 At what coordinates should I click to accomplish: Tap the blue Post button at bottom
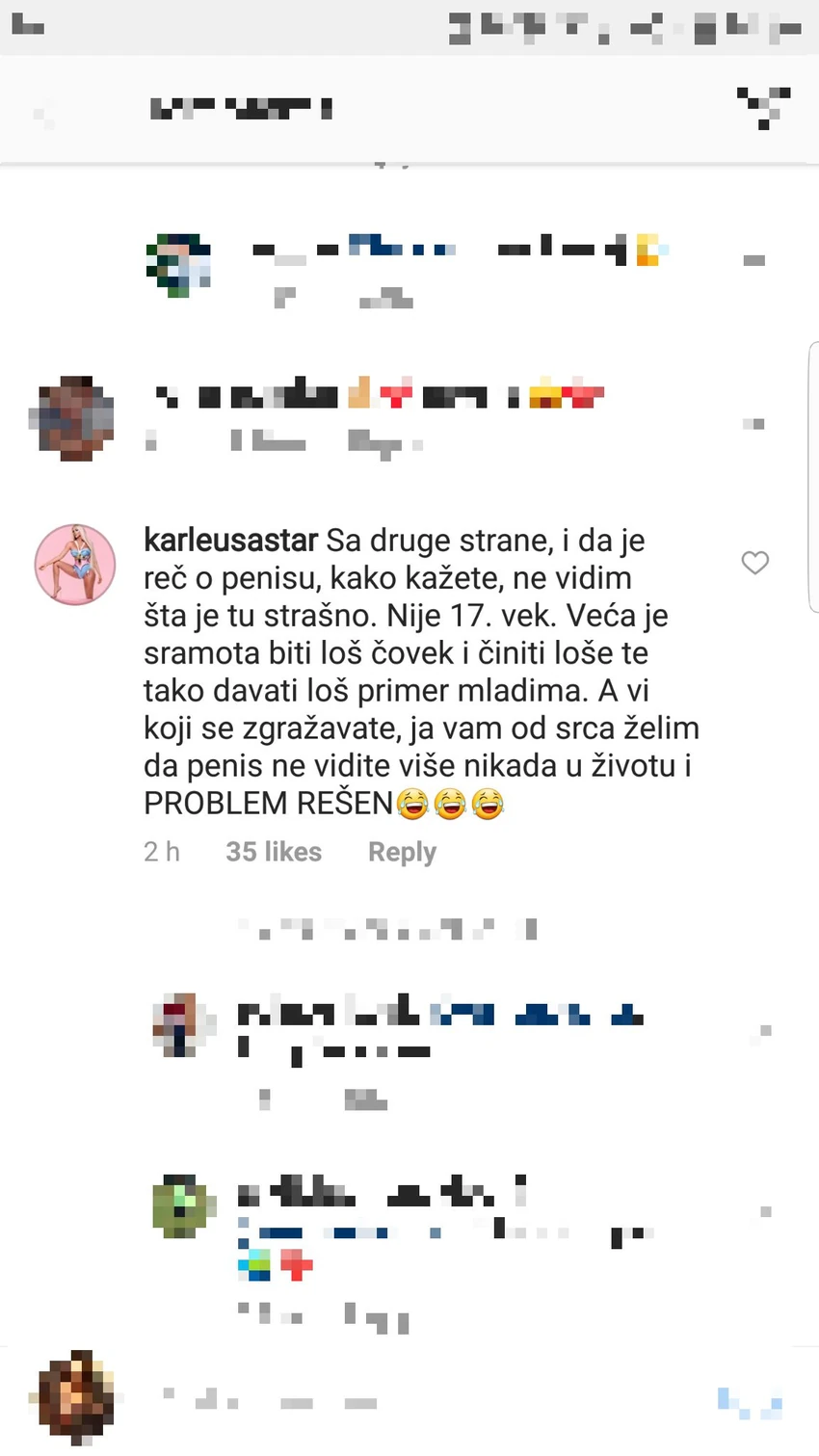pyautogui.click(x=750, y=1403)
